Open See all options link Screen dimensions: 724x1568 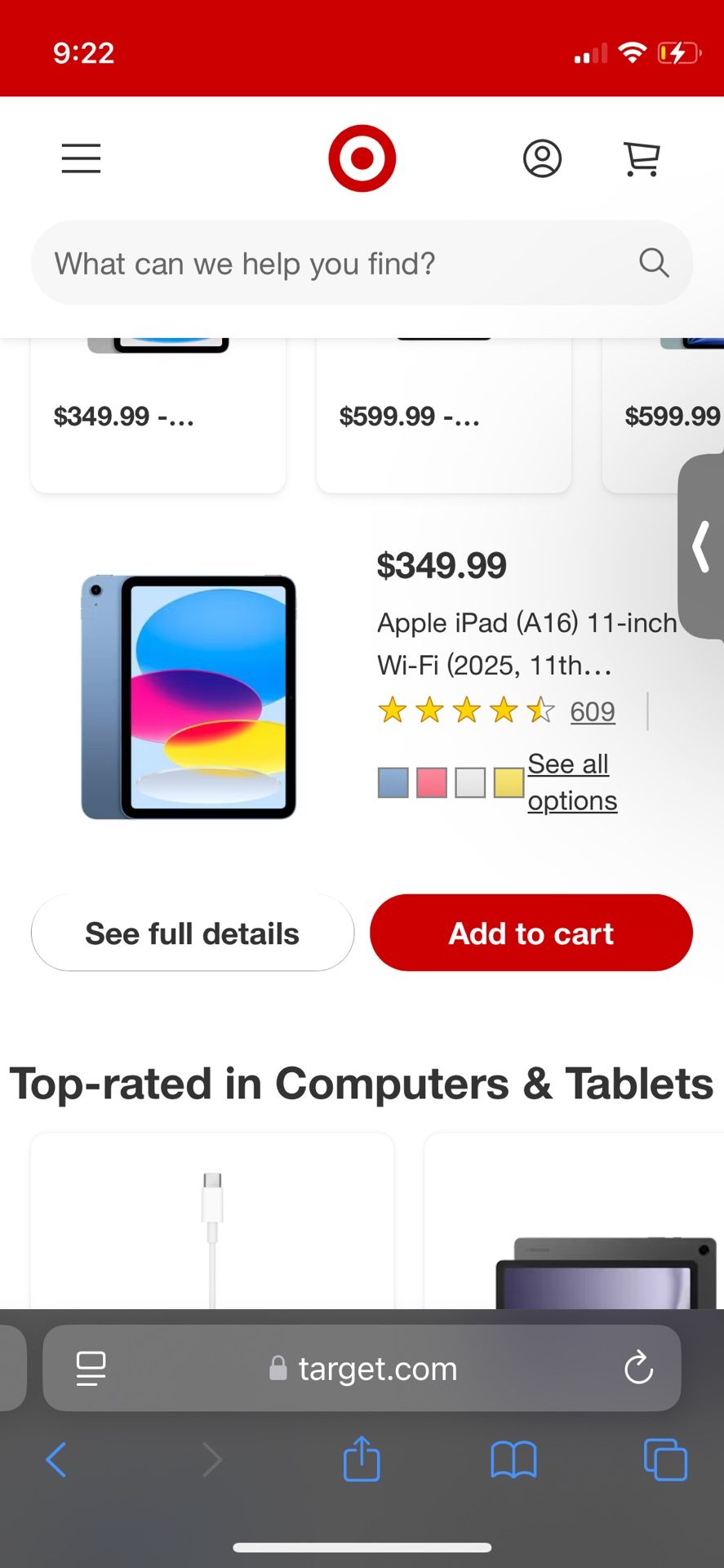point(571,782)
